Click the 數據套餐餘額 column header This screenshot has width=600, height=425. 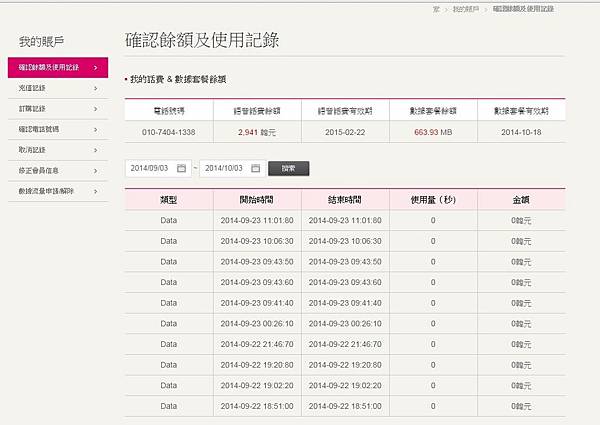[x=433, y=111]
